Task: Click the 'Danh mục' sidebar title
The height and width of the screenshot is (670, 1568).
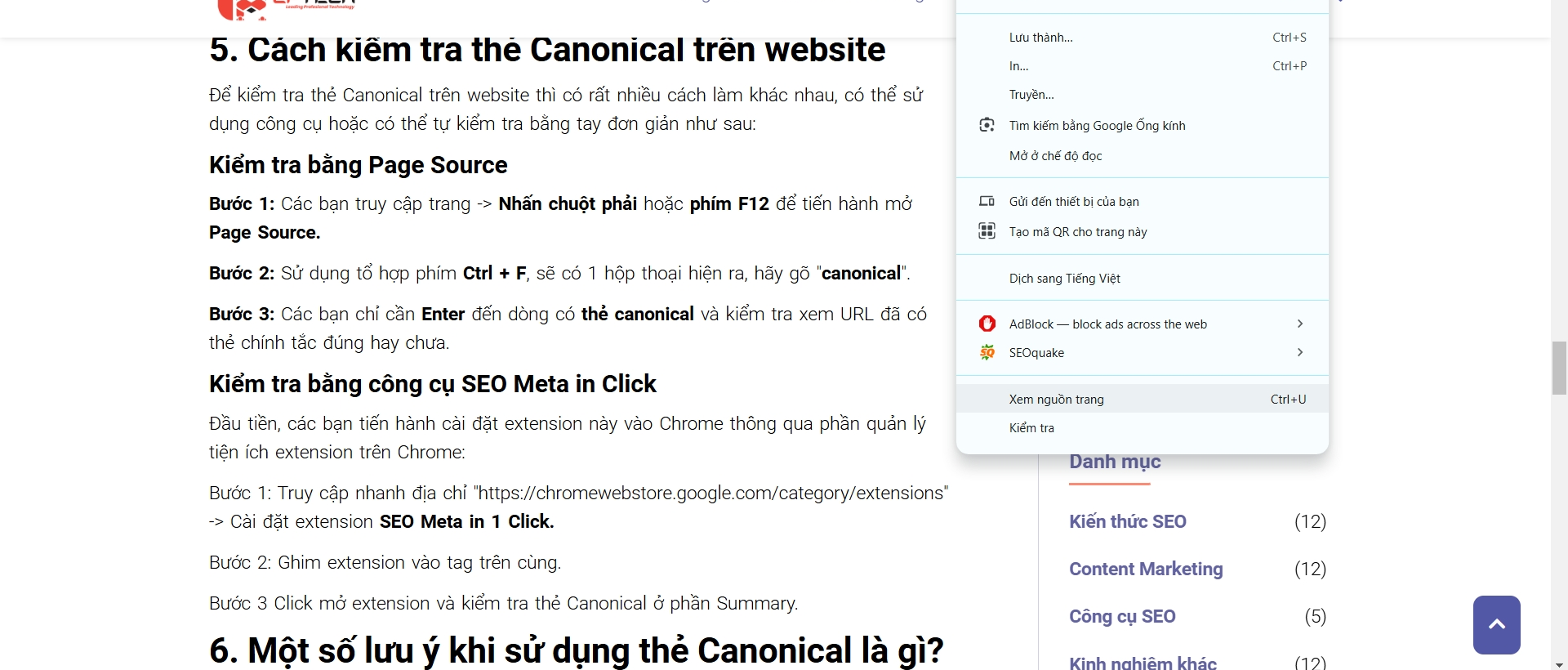Action: point(1115,462)
